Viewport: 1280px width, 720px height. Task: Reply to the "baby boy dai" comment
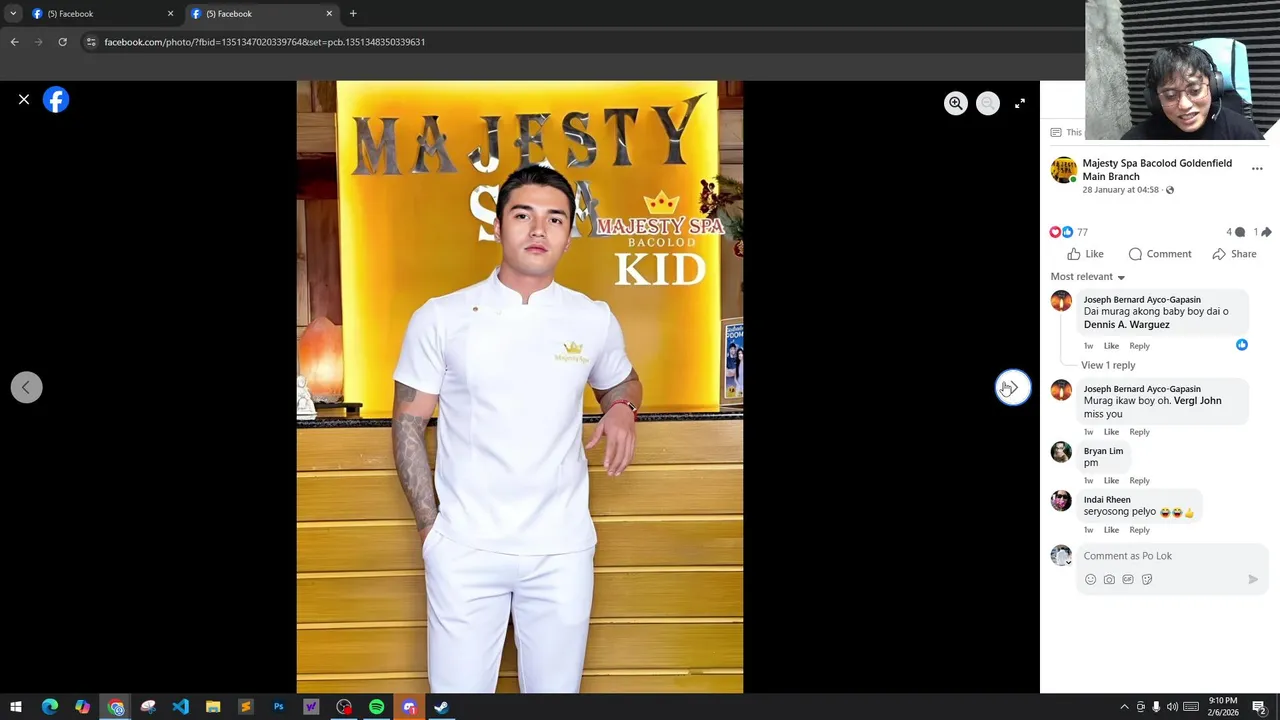1139,346
